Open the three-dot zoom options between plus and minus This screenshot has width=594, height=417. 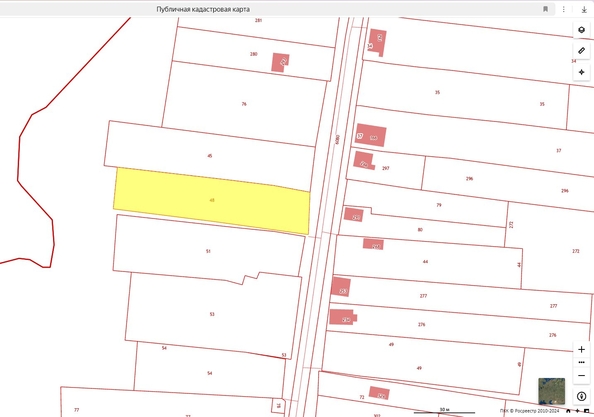(x=581, y=362)
